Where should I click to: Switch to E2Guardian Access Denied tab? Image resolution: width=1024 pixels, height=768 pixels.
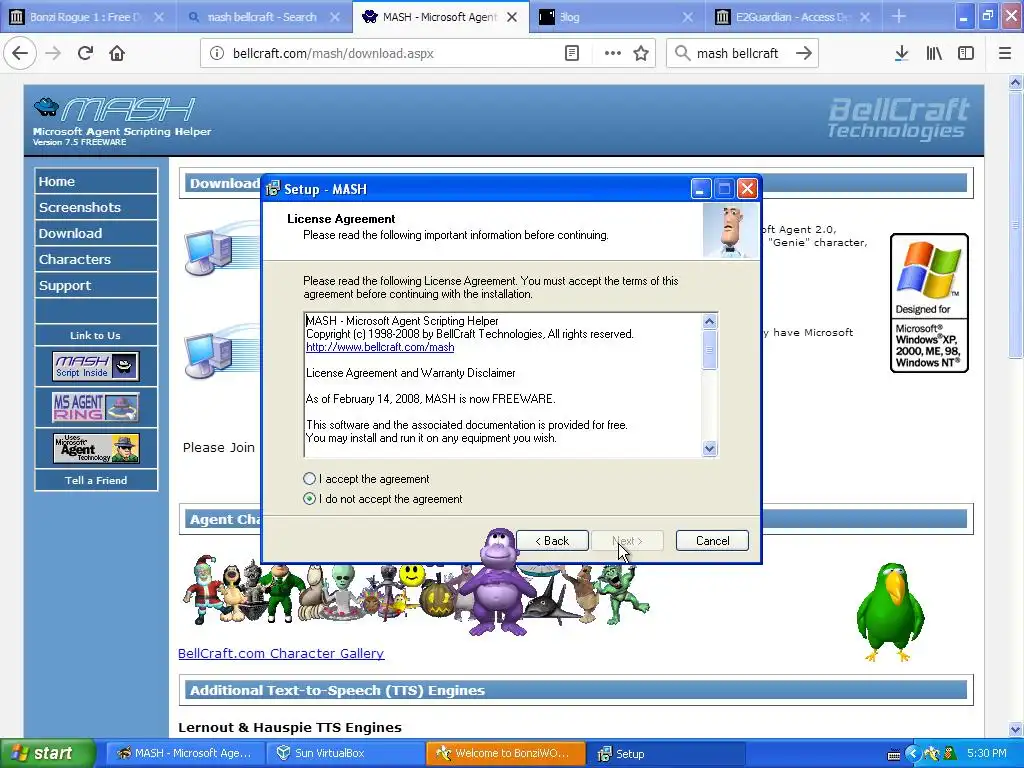point(792,17)
